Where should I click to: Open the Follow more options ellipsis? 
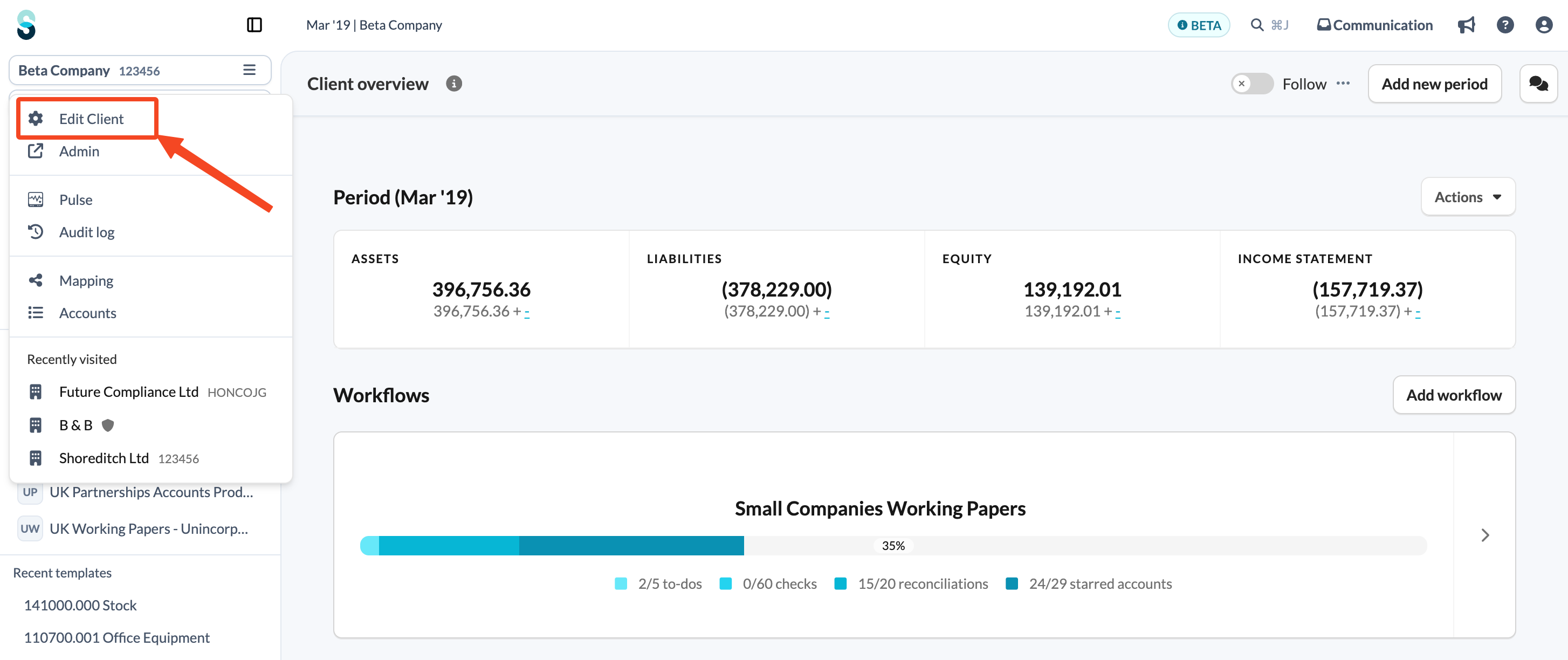coord(1343,84)
